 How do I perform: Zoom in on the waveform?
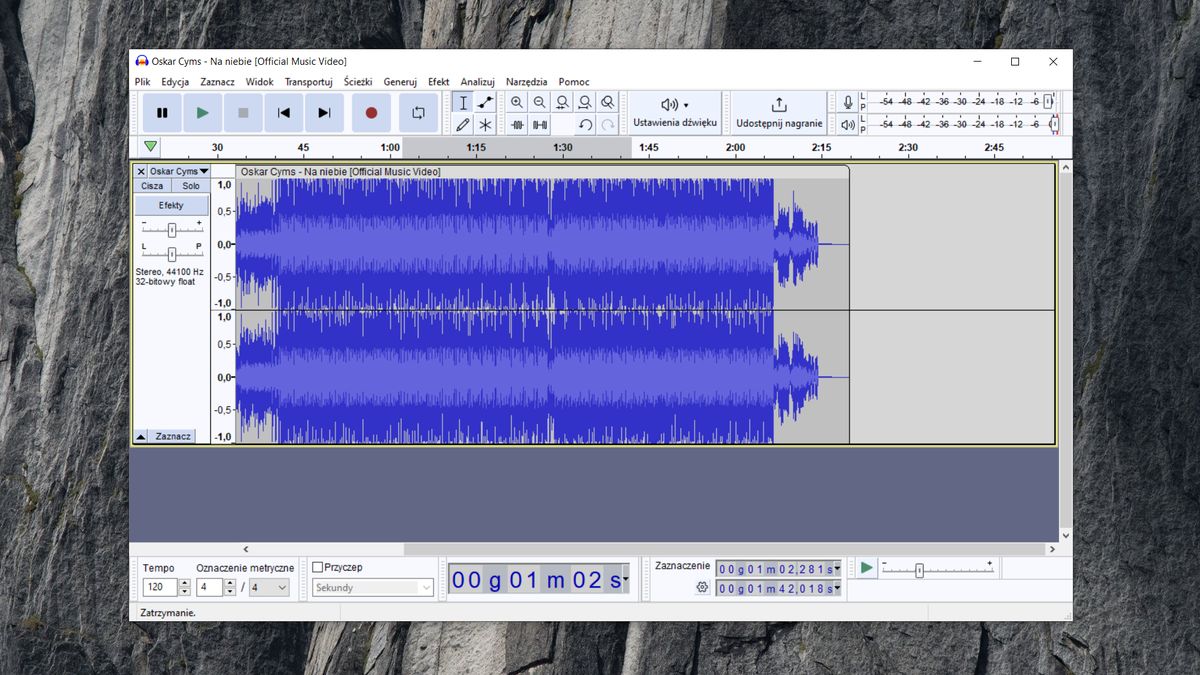[517, 101]
